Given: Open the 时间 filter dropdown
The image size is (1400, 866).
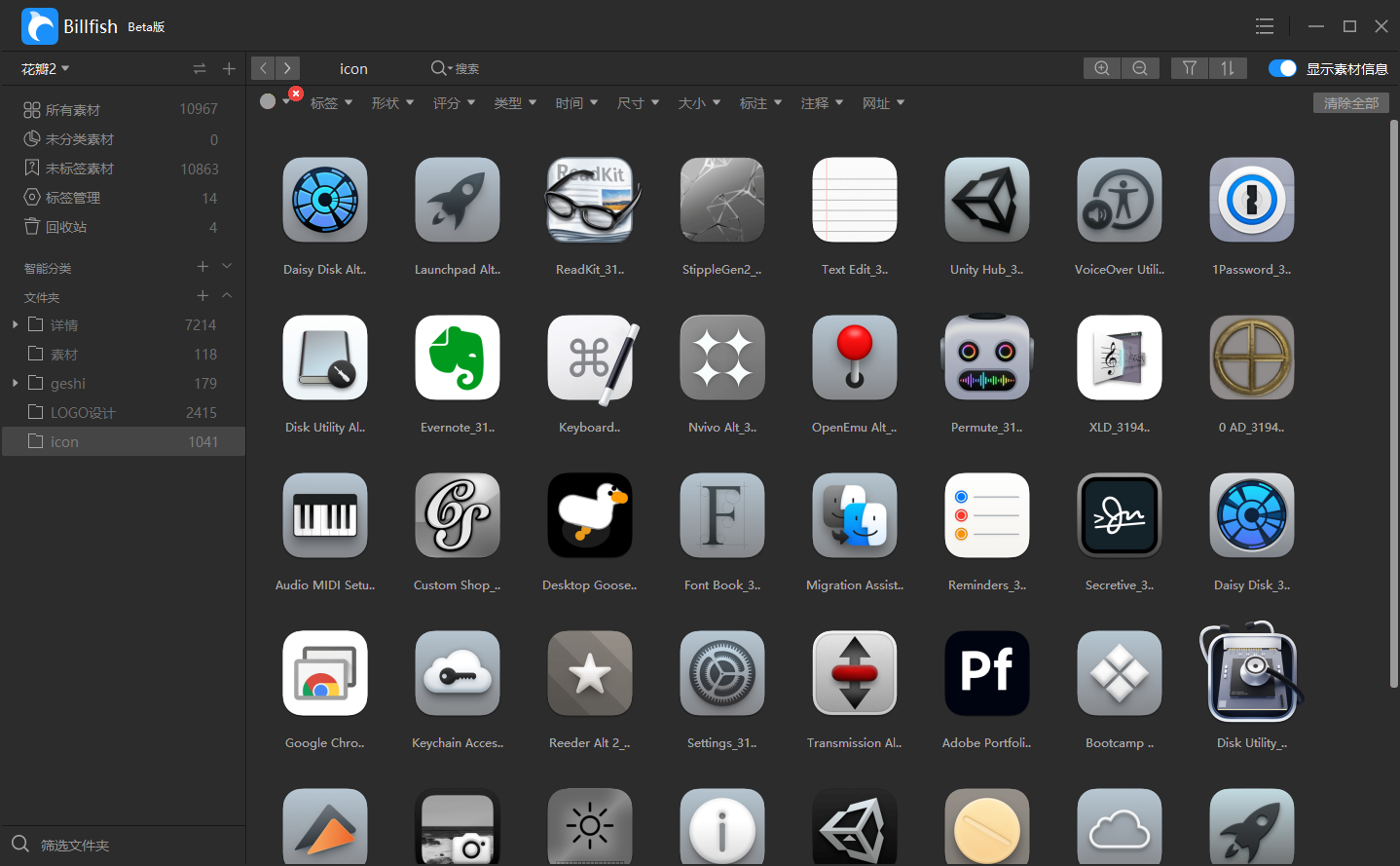Looking at the screenshot, I should tap(576, 103).
